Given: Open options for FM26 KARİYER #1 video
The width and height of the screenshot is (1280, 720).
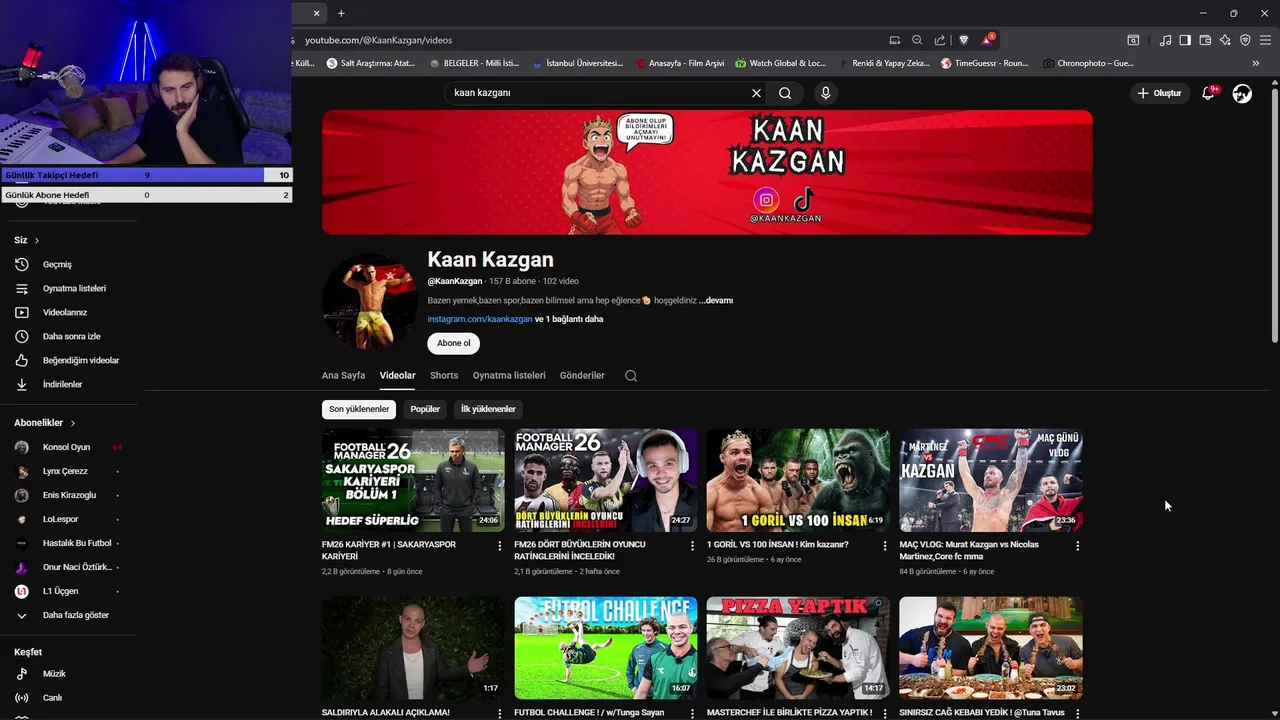Looking at the screenshot, I should [500, 546].
